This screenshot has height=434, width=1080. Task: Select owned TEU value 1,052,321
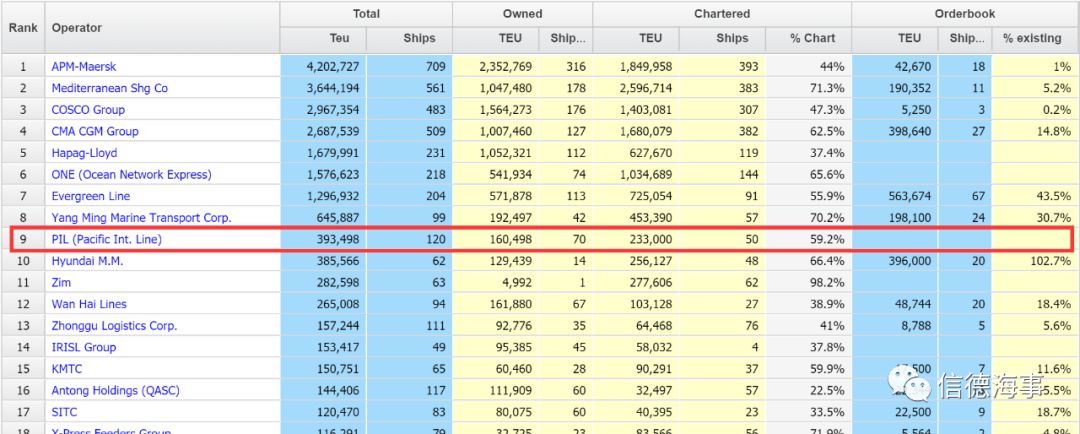506,153
